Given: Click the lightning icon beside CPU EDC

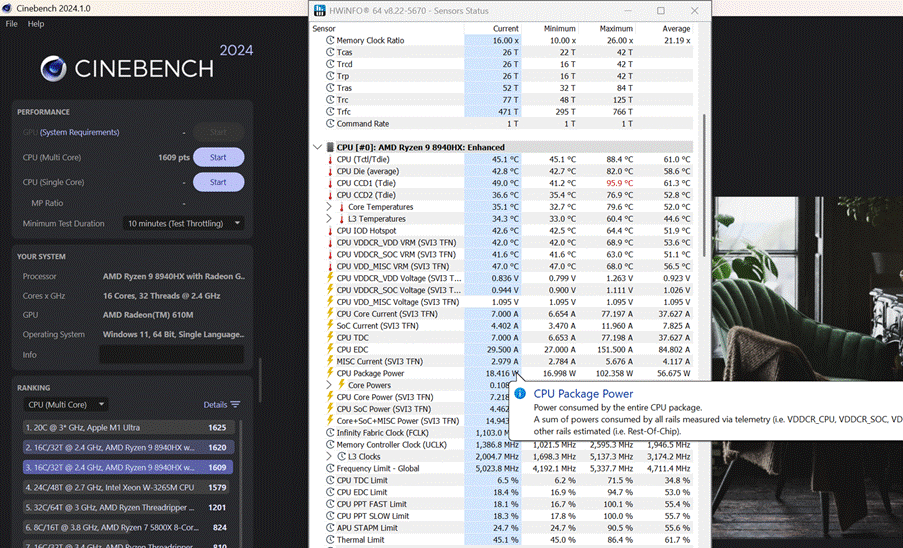Looking at the screenshot, I should (330, 349).
